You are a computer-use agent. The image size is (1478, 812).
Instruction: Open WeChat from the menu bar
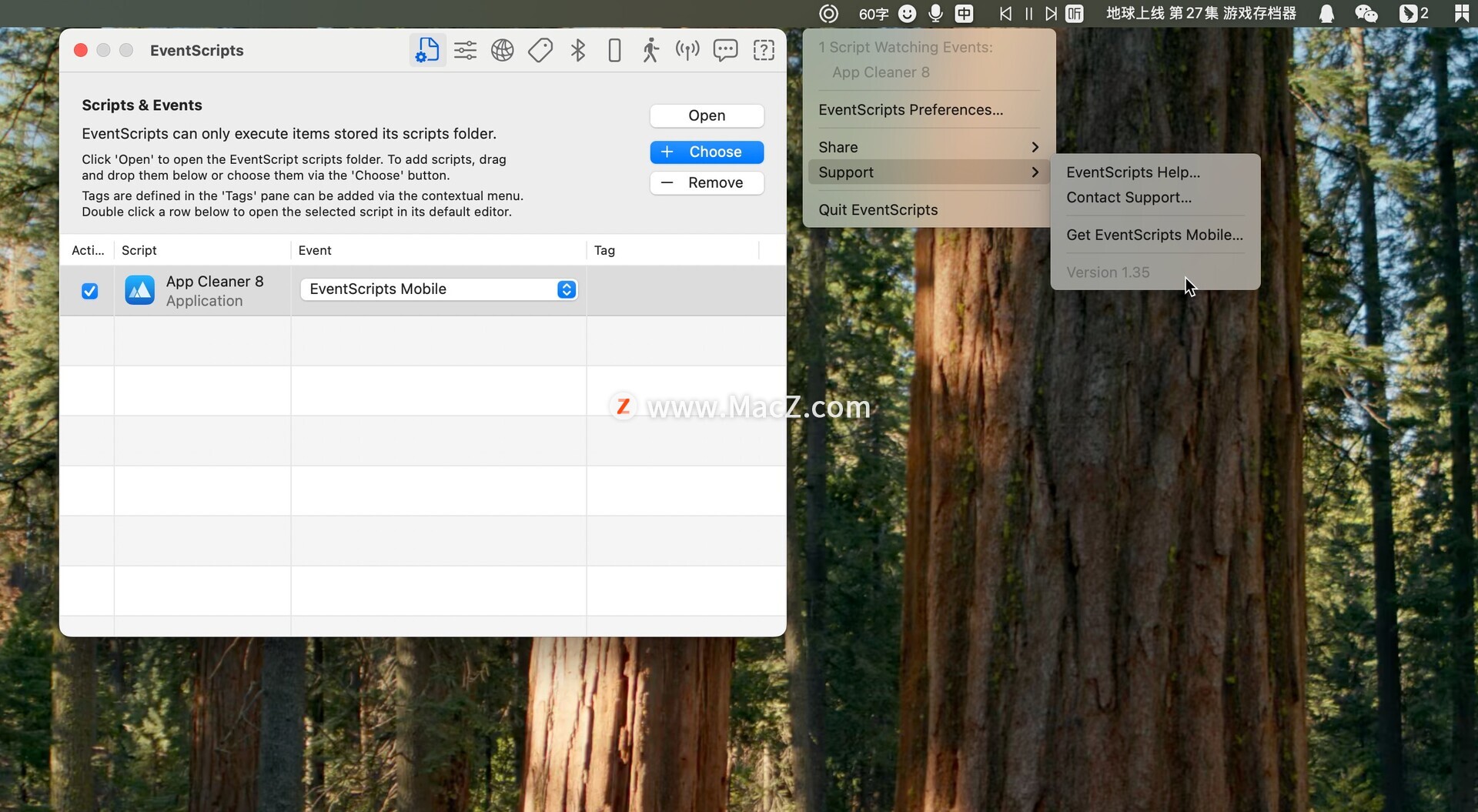point(1366,13)
